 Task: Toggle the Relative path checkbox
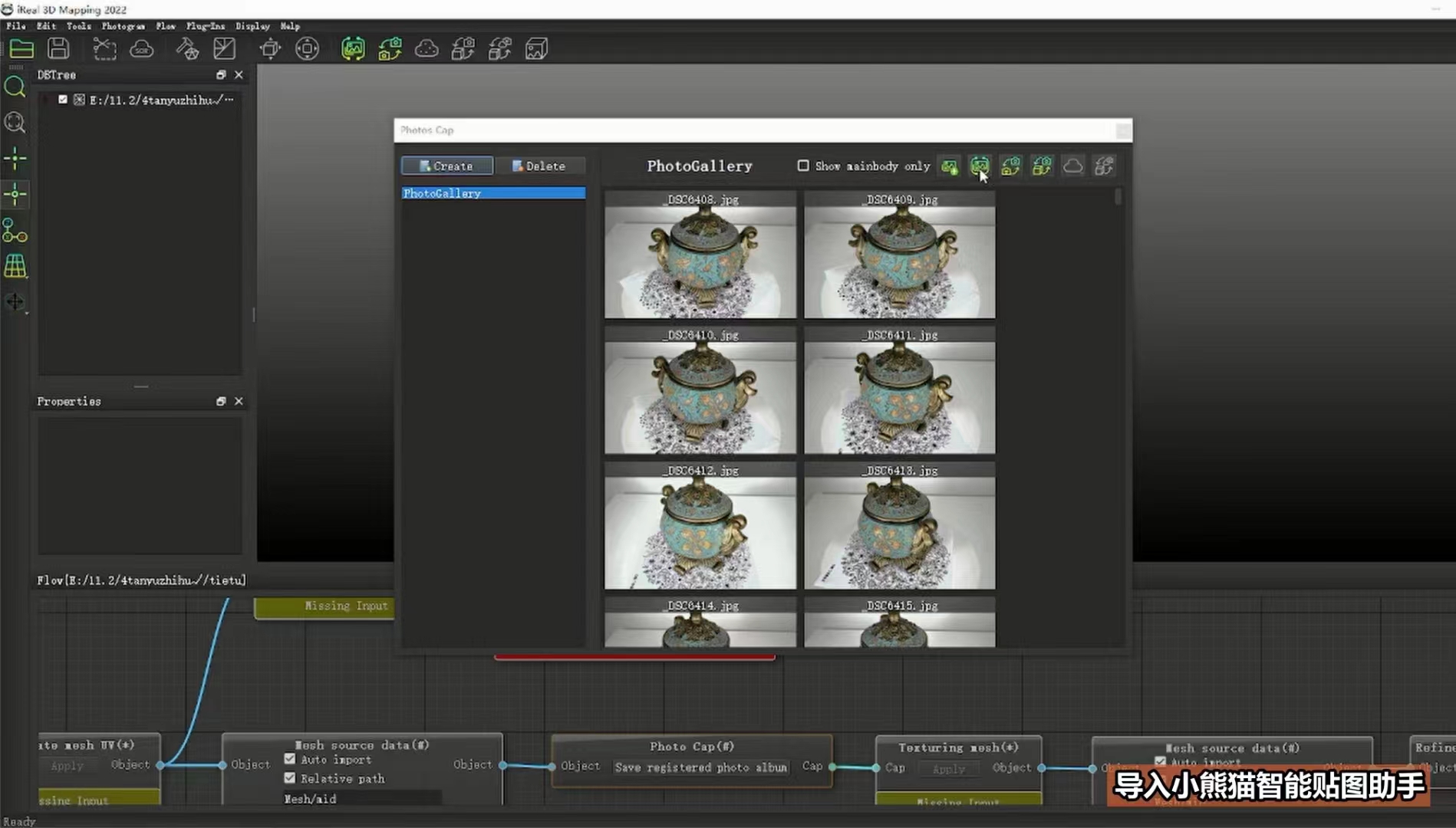click(x=290, y=778)
